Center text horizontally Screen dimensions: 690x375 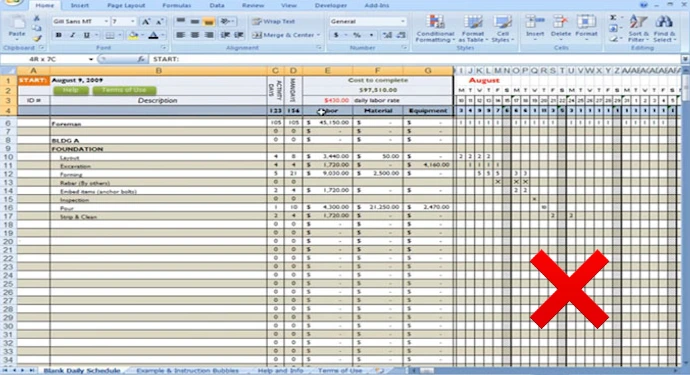[195, 35]
